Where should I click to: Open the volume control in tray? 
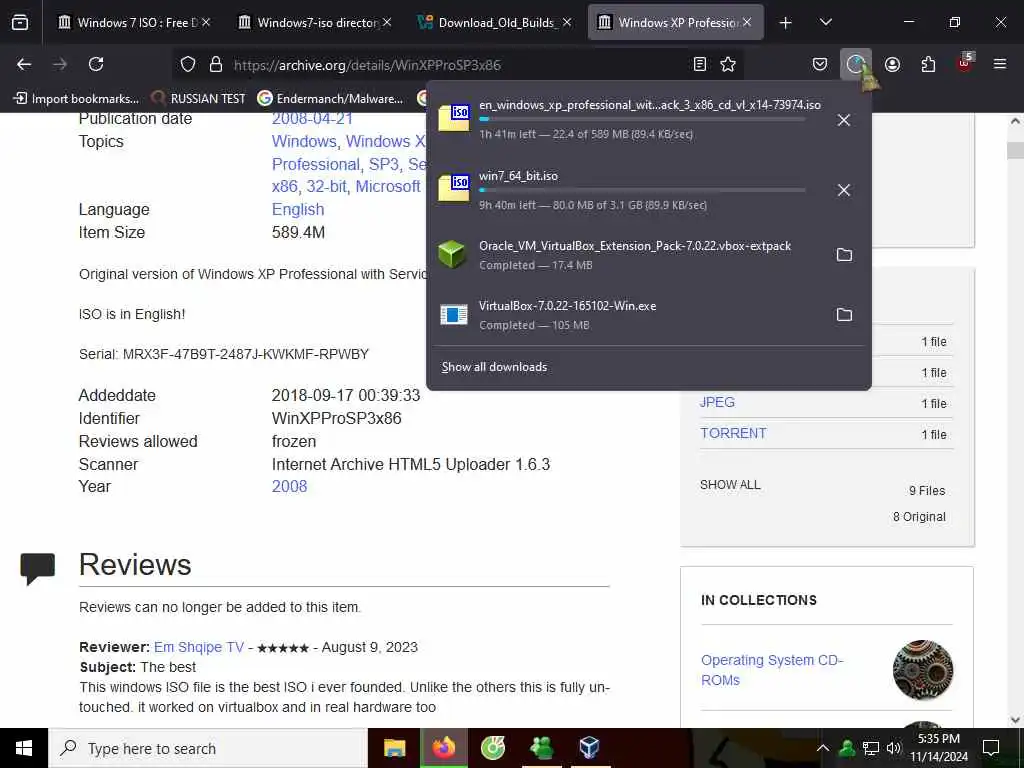(x=894, y=748)
